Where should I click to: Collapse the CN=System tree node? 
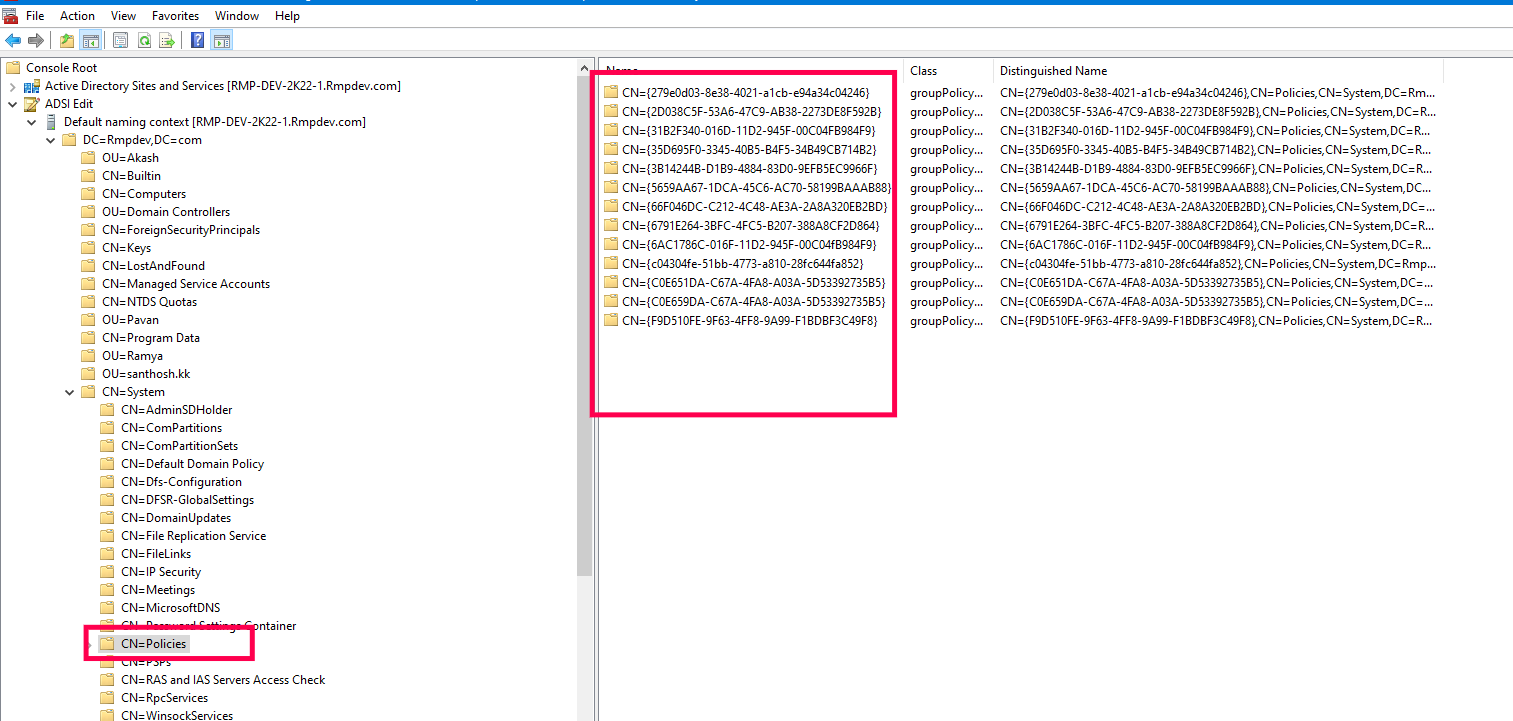[69, 391]
